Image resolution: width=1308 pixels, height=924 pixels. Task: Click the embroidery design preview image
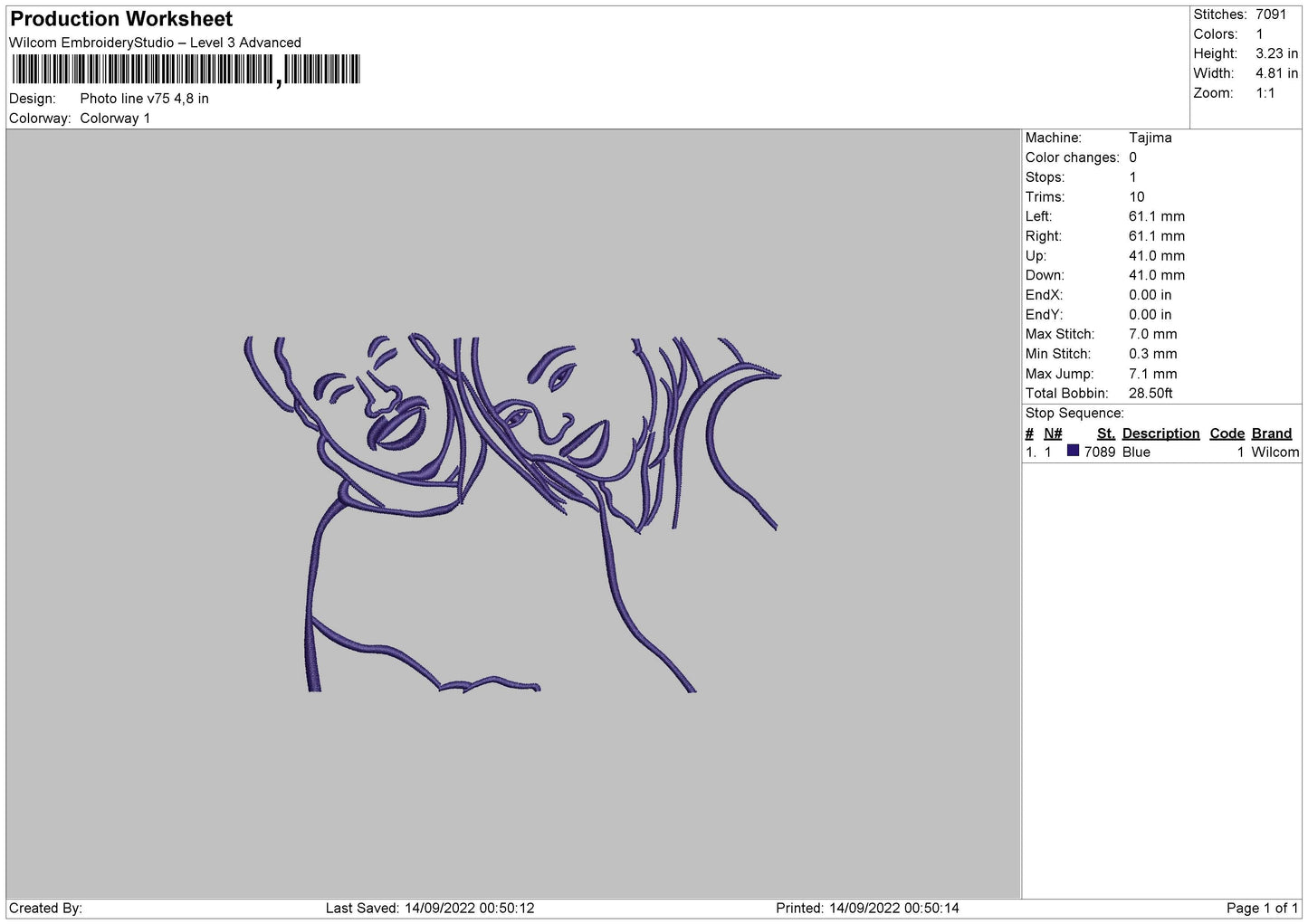tap(512, 514)
